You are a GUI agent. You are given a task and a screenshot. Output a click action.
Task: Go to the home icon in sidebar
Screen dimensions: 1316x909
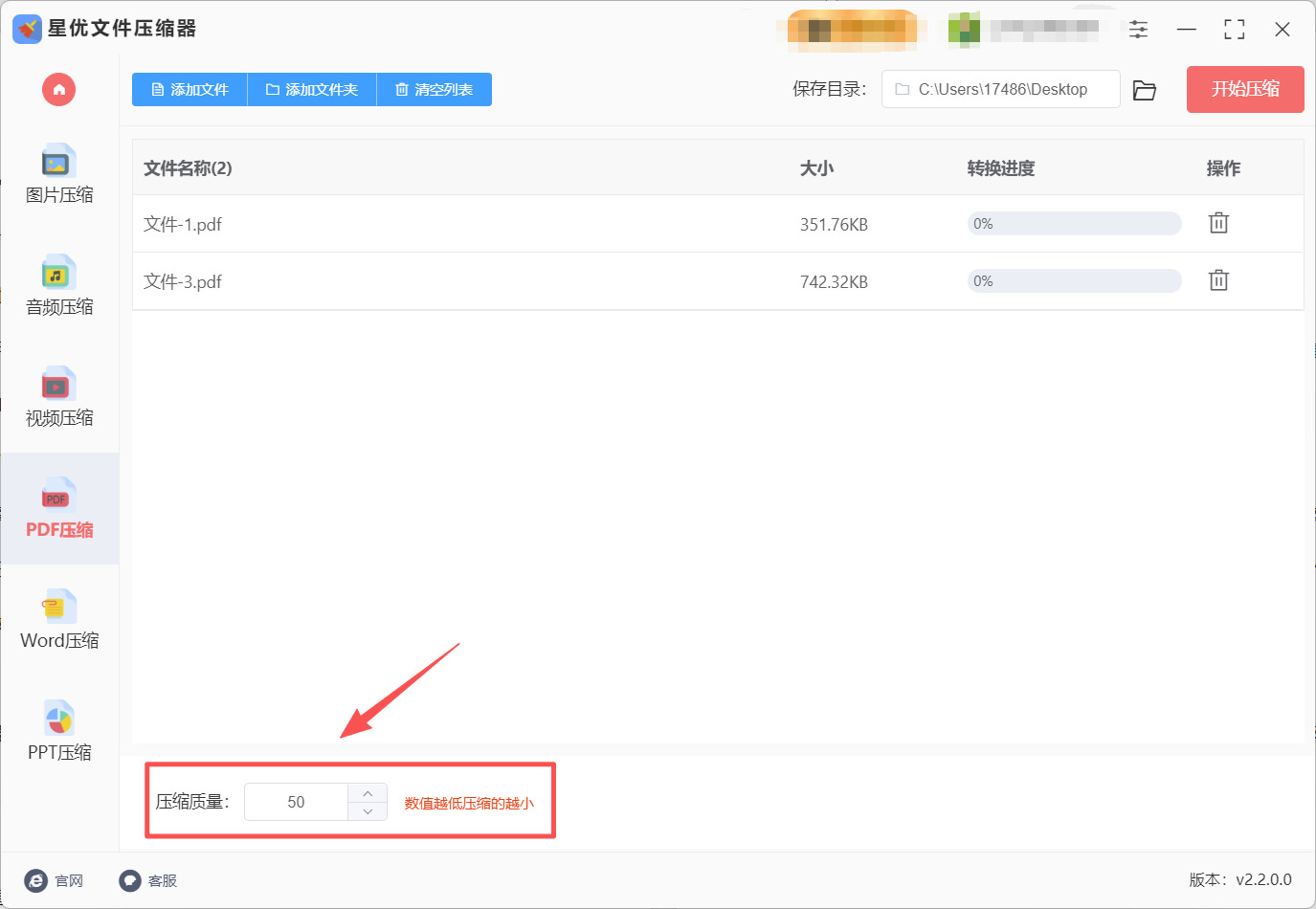pos(58,90)
